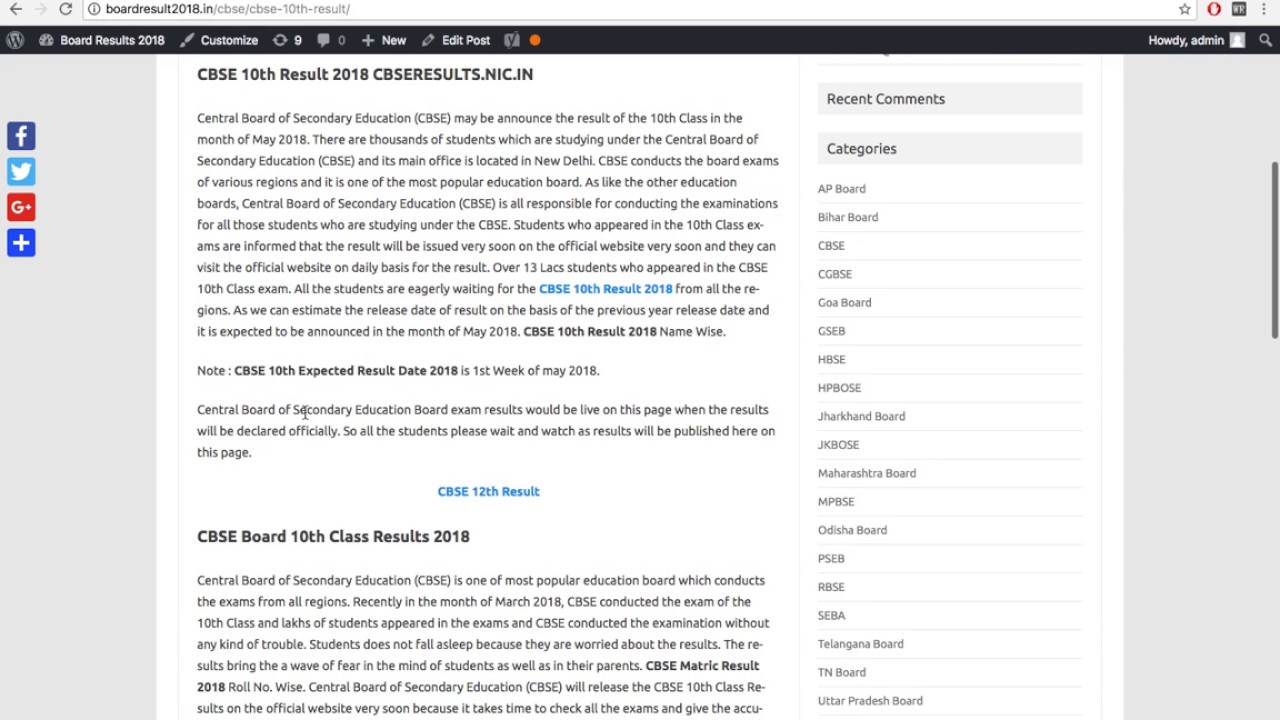The image size is (1280, 720).
Task: Click the admin avatar thumbnail
Action: (1237, 40)
